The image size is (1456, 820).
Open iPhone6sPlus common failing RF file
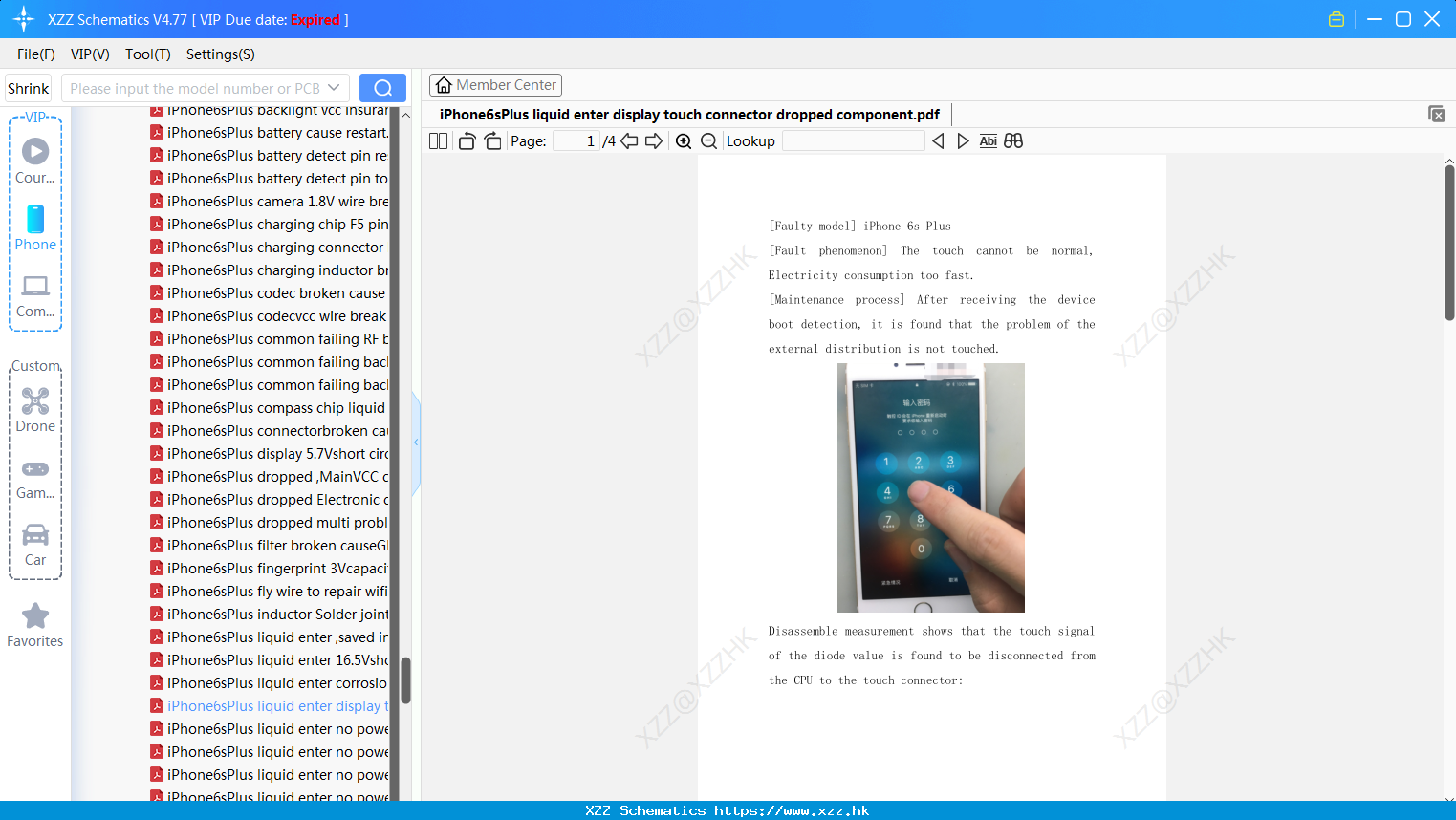270,339
